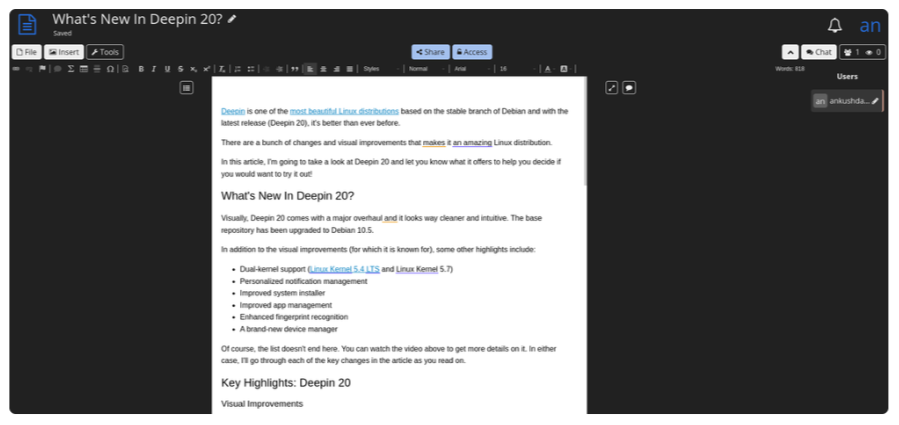The width and height of the screenshot is (899, 425).
Task: Click the 'Enhanced fingerprint recognition' bullet
Action: pos(294,317)
